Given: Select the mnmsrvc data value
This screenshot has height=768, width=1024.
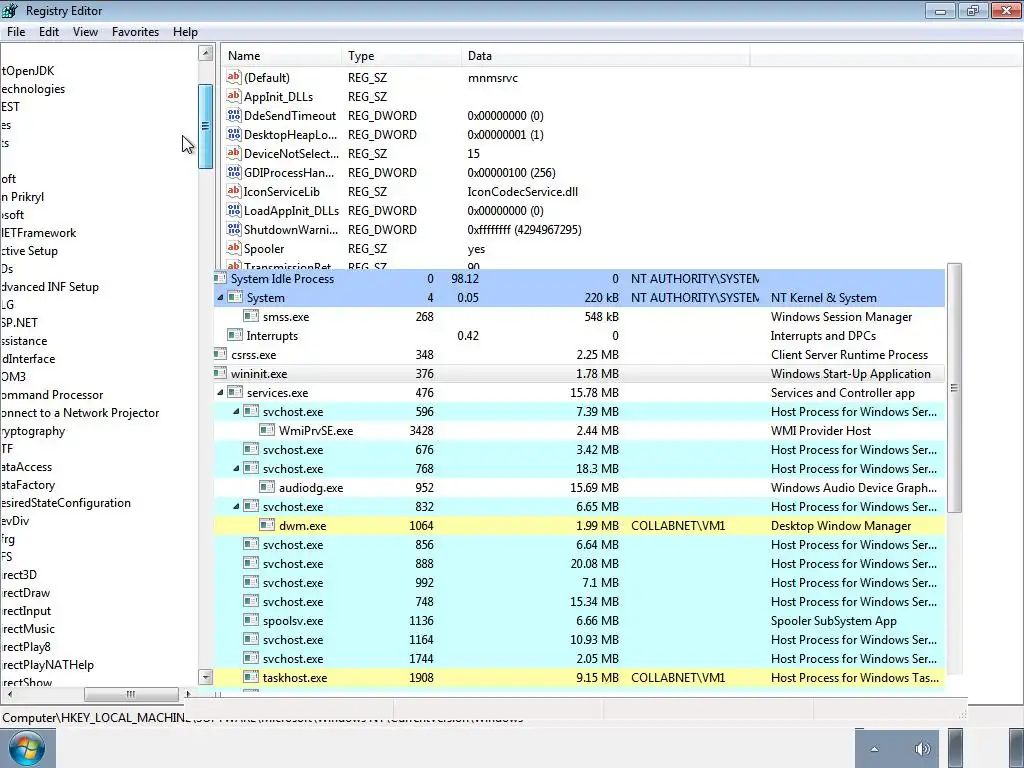Looking at the screenshot, I should tap(492, 78).
